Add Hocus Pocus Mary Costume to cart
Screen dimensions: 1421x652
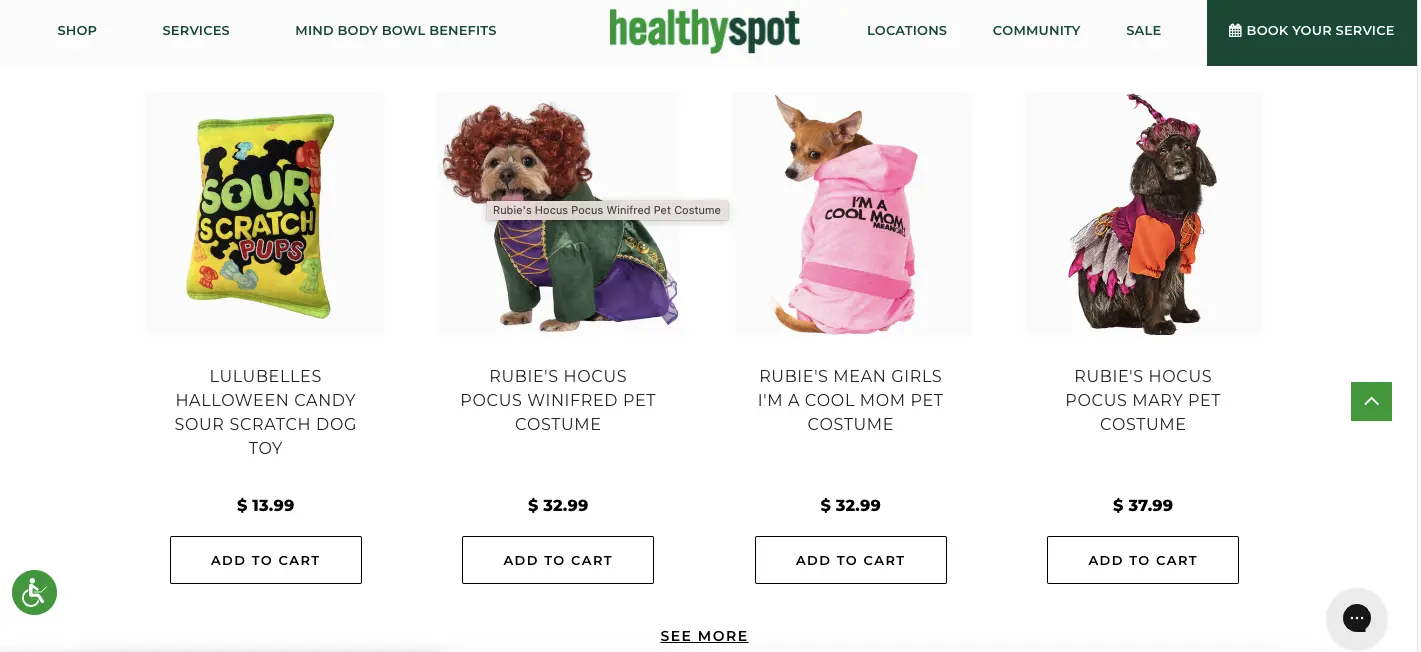1143,560
